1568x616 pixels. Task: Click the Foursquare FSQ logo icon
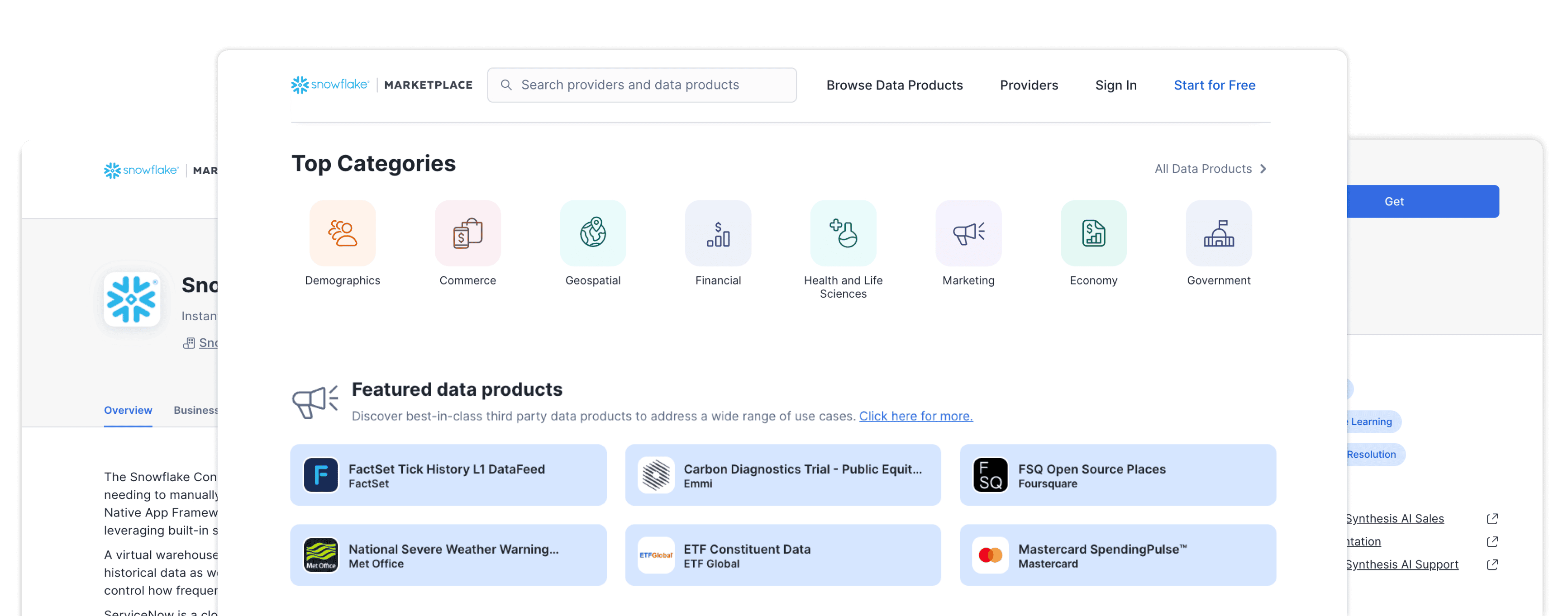coord(990,475)
